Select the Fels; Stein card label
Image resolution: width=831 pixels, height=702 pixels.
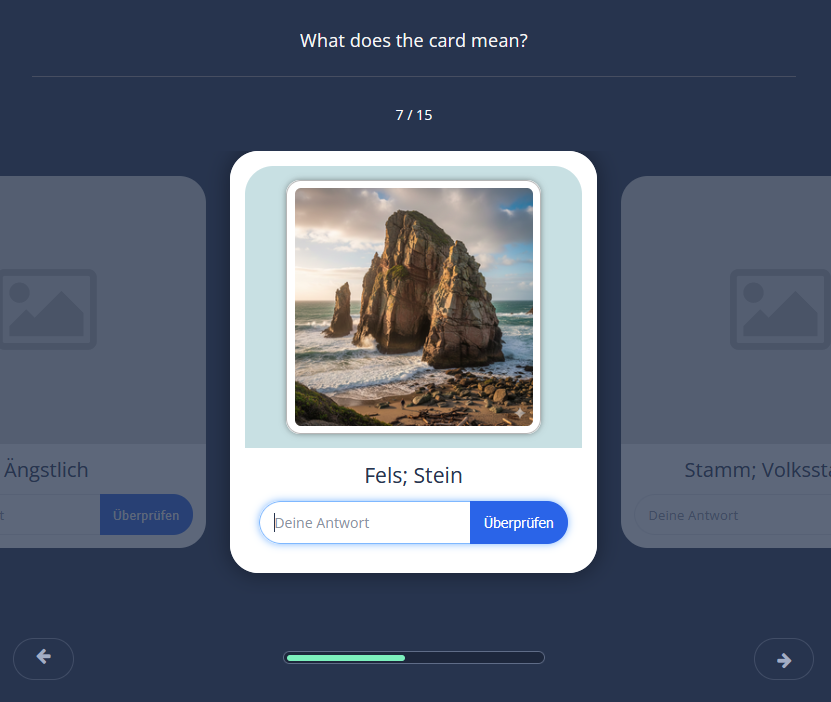(413, 475)
